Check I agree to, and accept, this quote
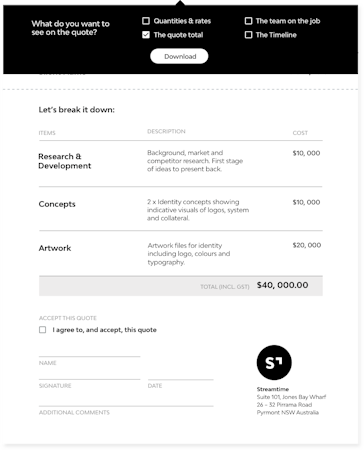This screenshot has height=450, width=364. point(43,330)
